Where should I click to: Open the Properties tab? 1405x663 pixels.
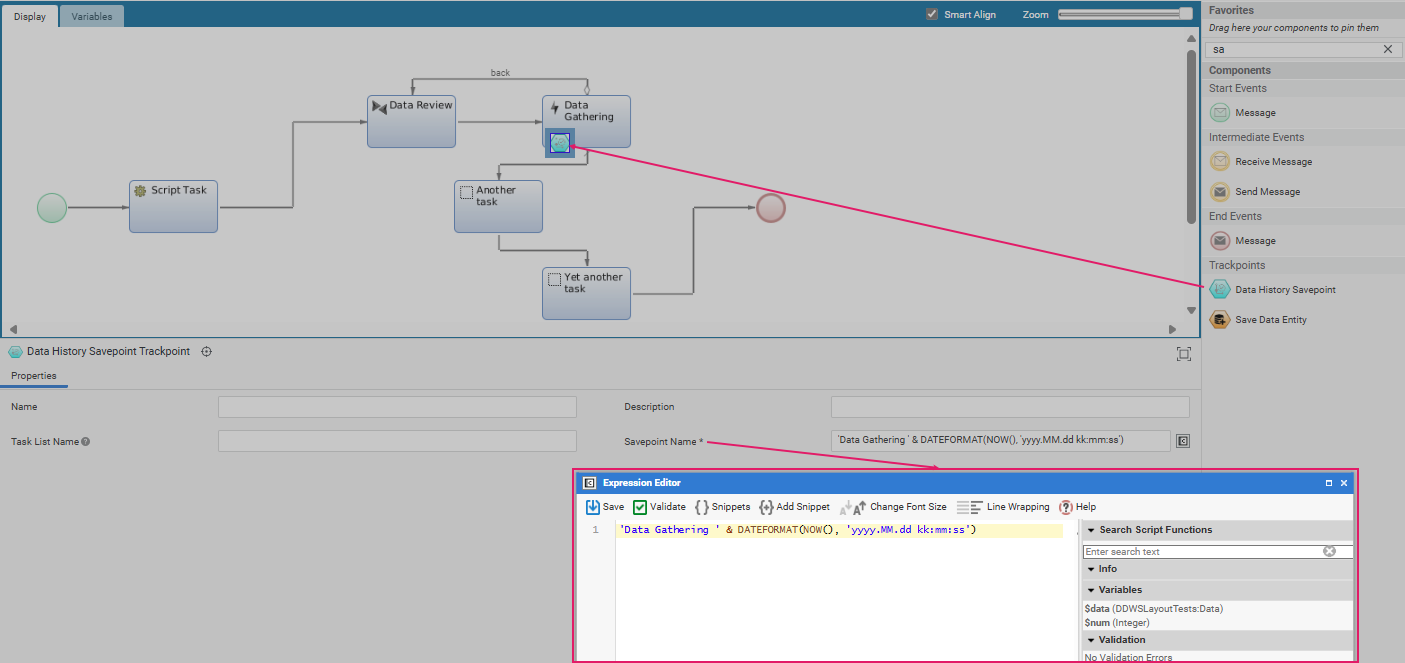point(34,376)
